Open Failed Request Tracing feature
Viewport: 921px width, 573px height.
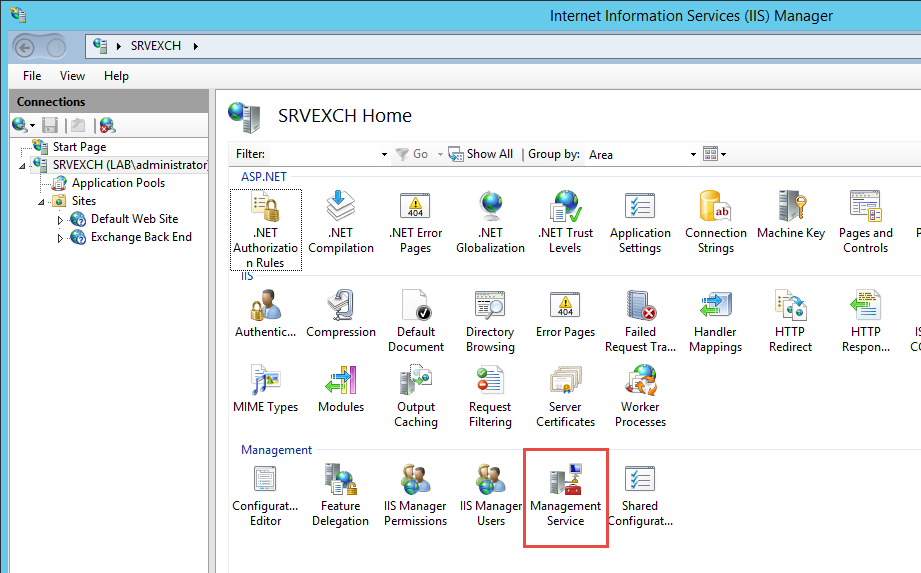pos(640,321)
